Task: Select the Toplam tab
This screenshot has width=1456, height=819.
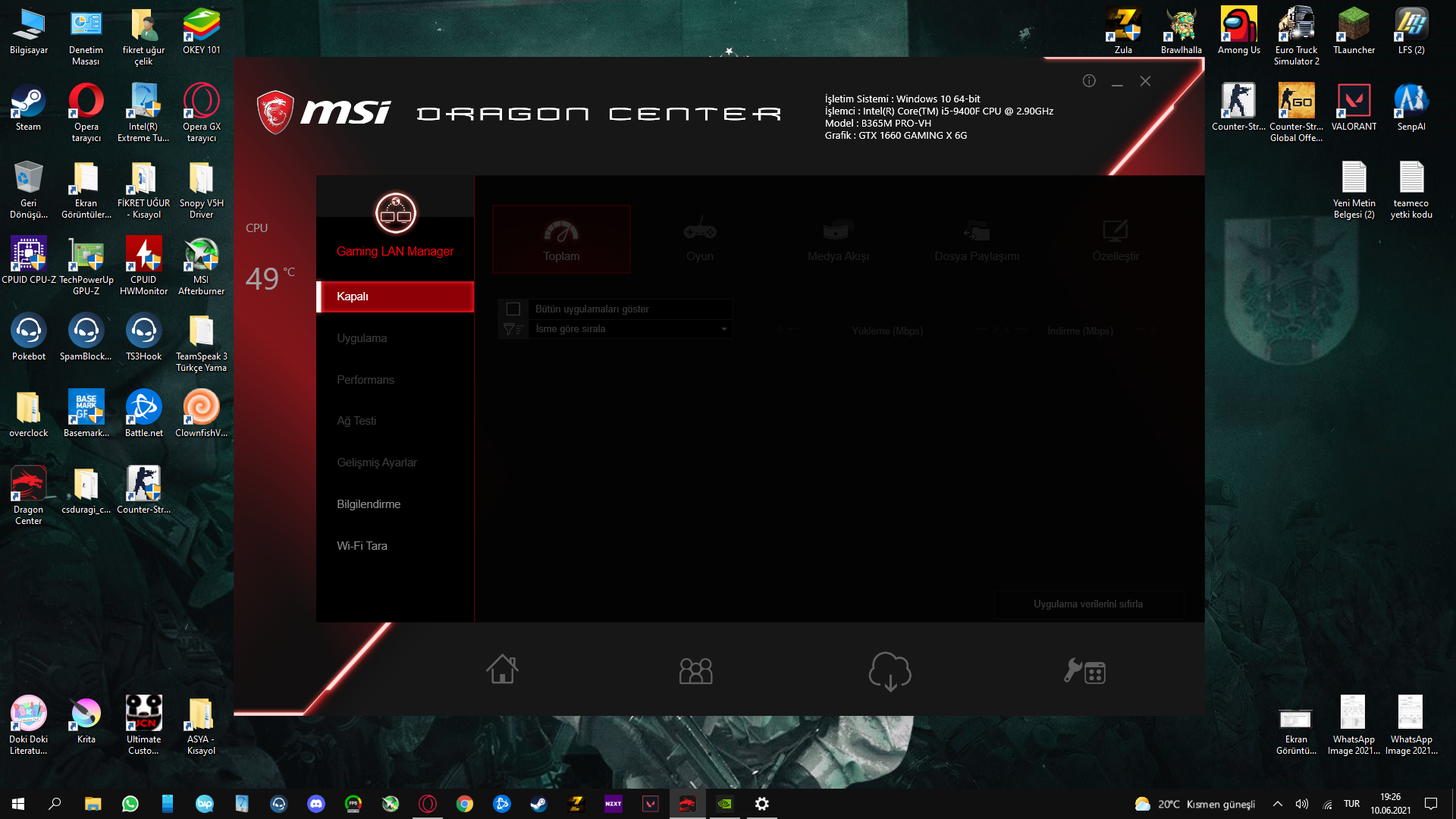Action: click(x=561, y=240)
